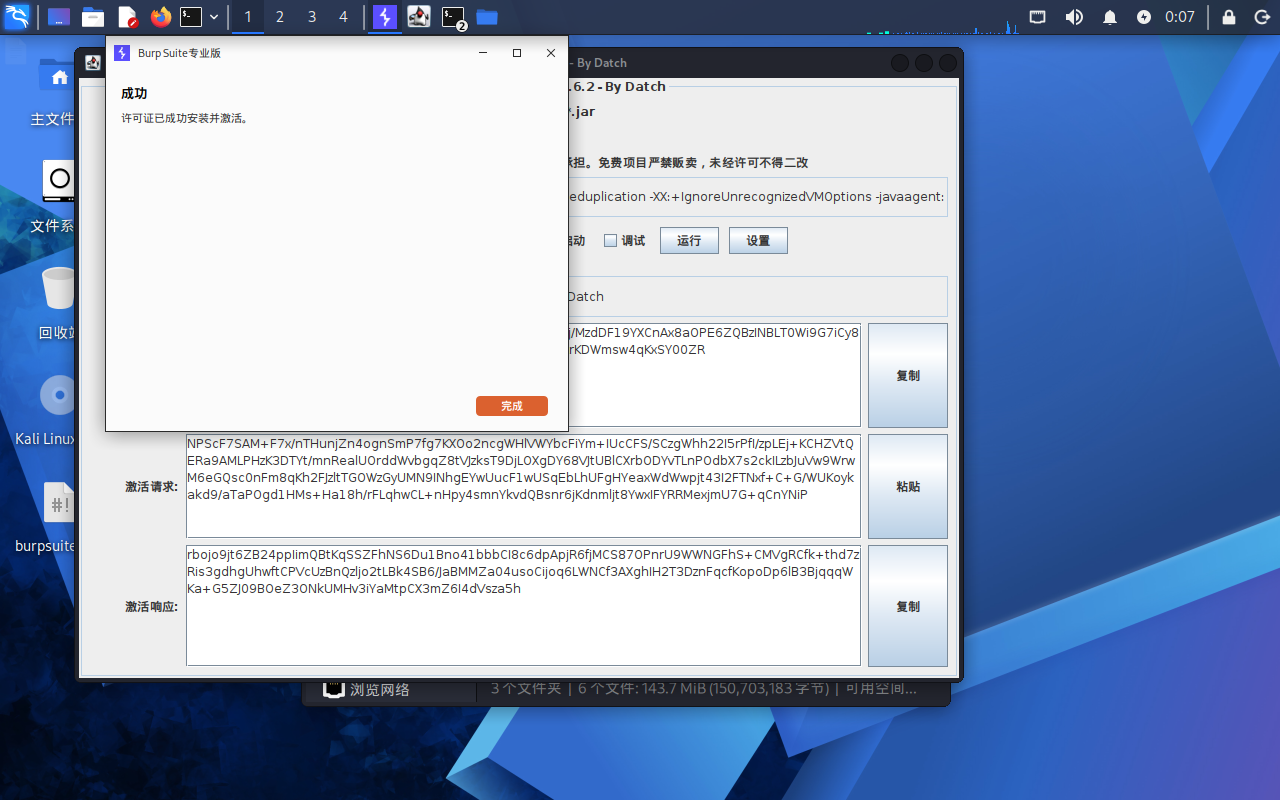
Task: Open the power manager tray icon
Action: click(x=1144, y=17)
